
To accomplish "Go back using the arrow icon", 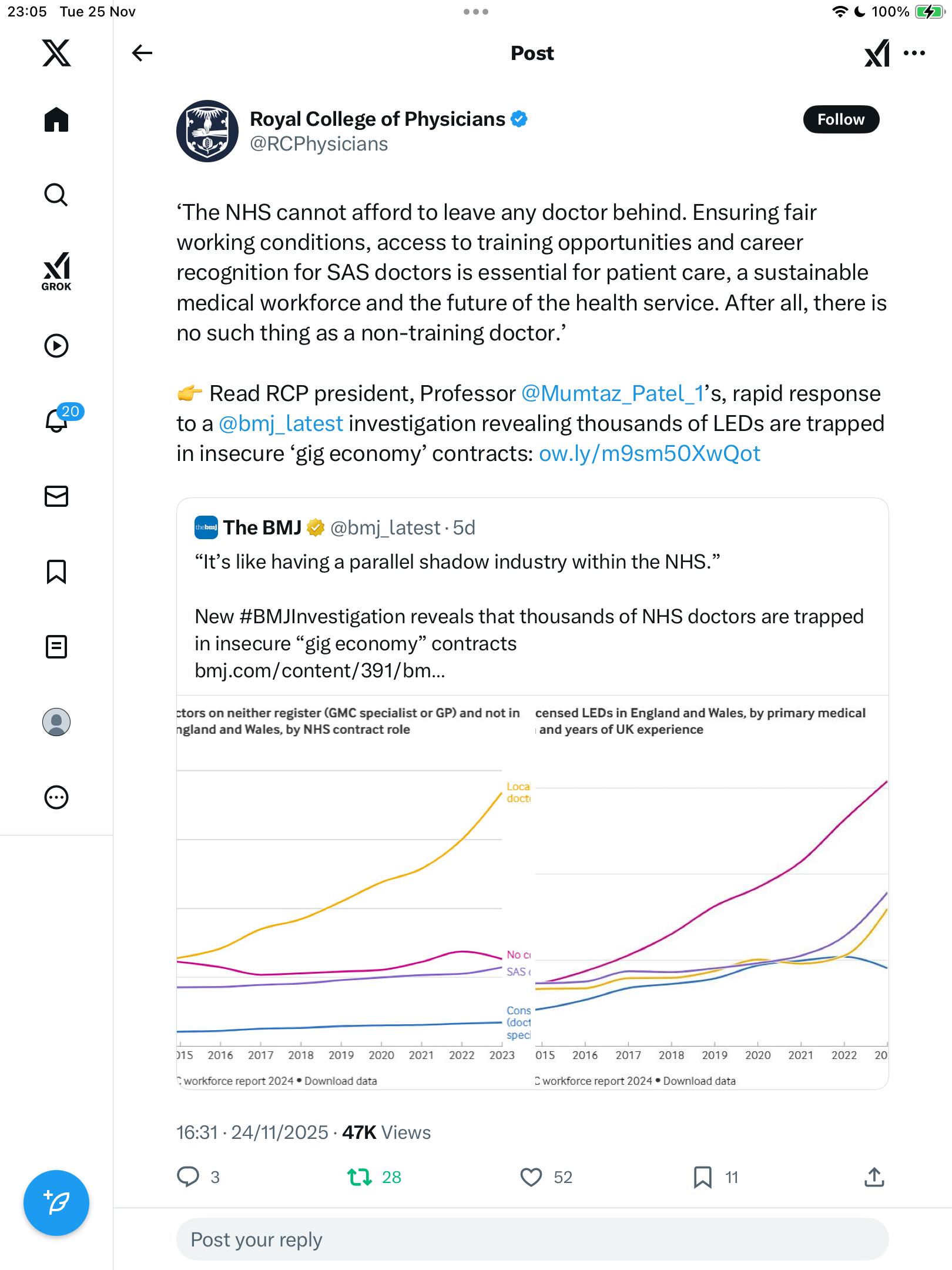I will tap(142, 53).
